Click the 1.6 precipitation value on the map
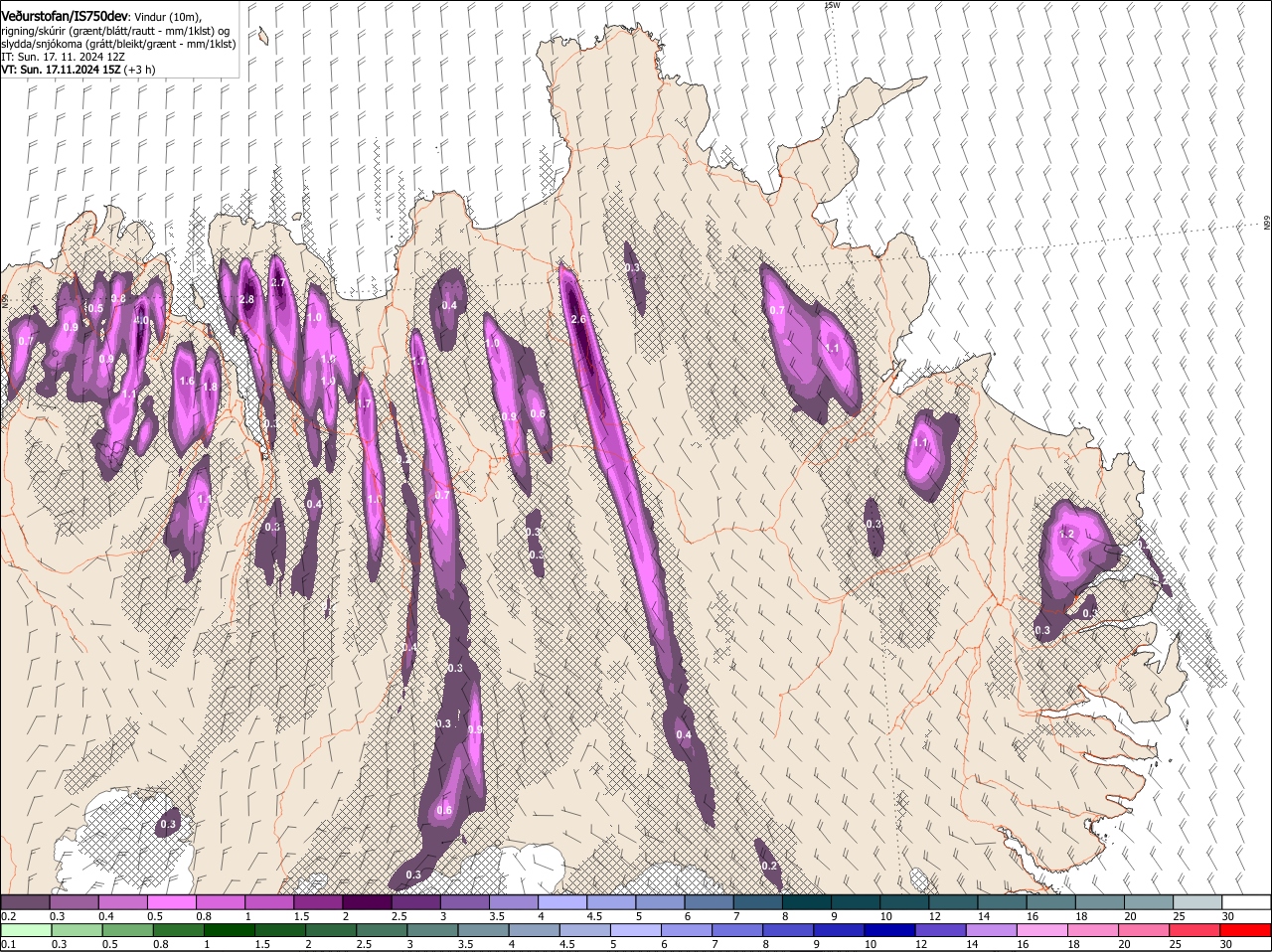The image size is (1272, 952). click(186, 381)
